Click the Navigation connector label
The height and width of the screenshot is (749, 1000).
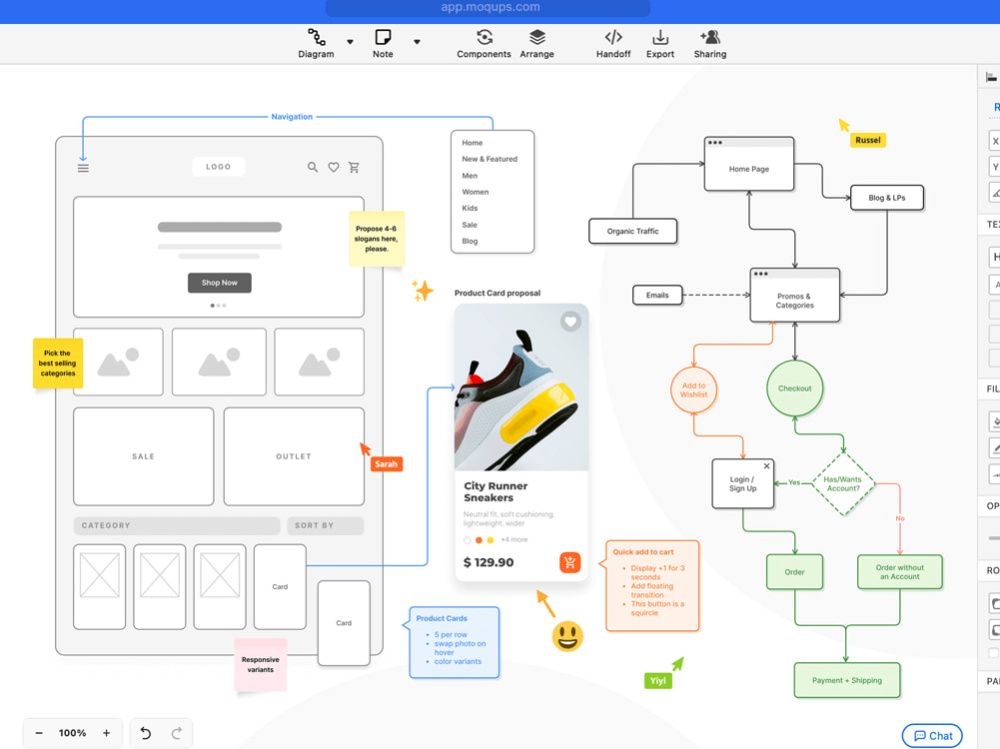point(292,117)
